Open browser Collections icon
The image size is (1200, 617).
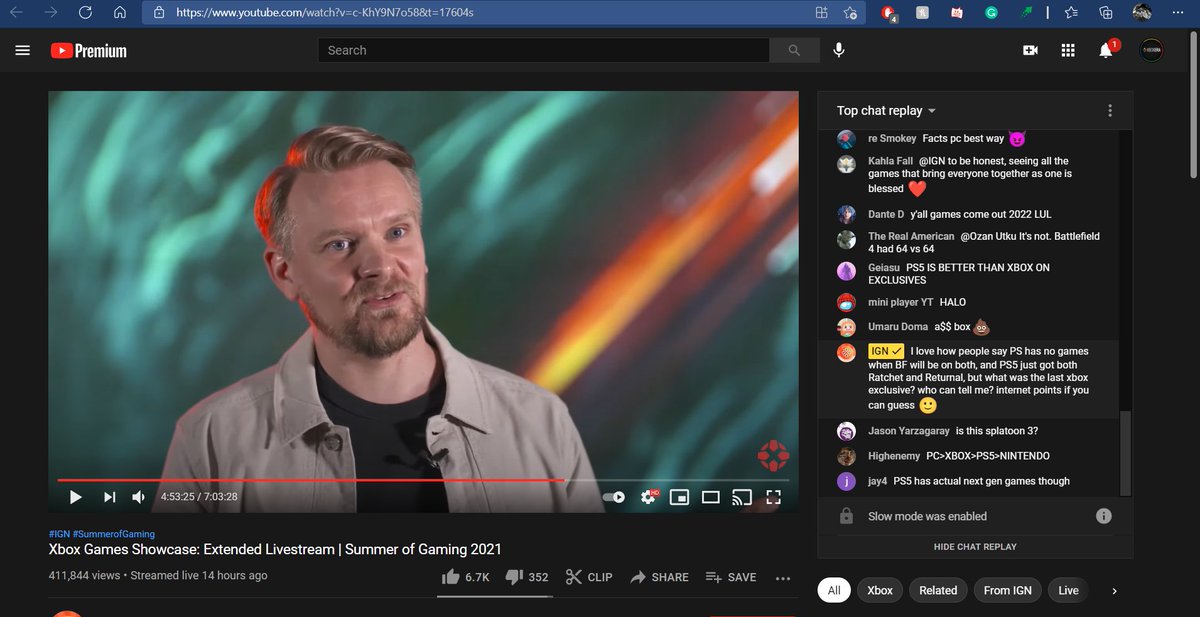[x=1105, y=13]
